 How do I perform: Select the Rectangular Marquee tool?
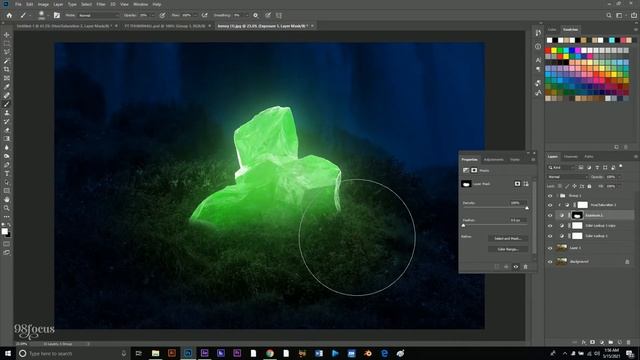[7, 44]
